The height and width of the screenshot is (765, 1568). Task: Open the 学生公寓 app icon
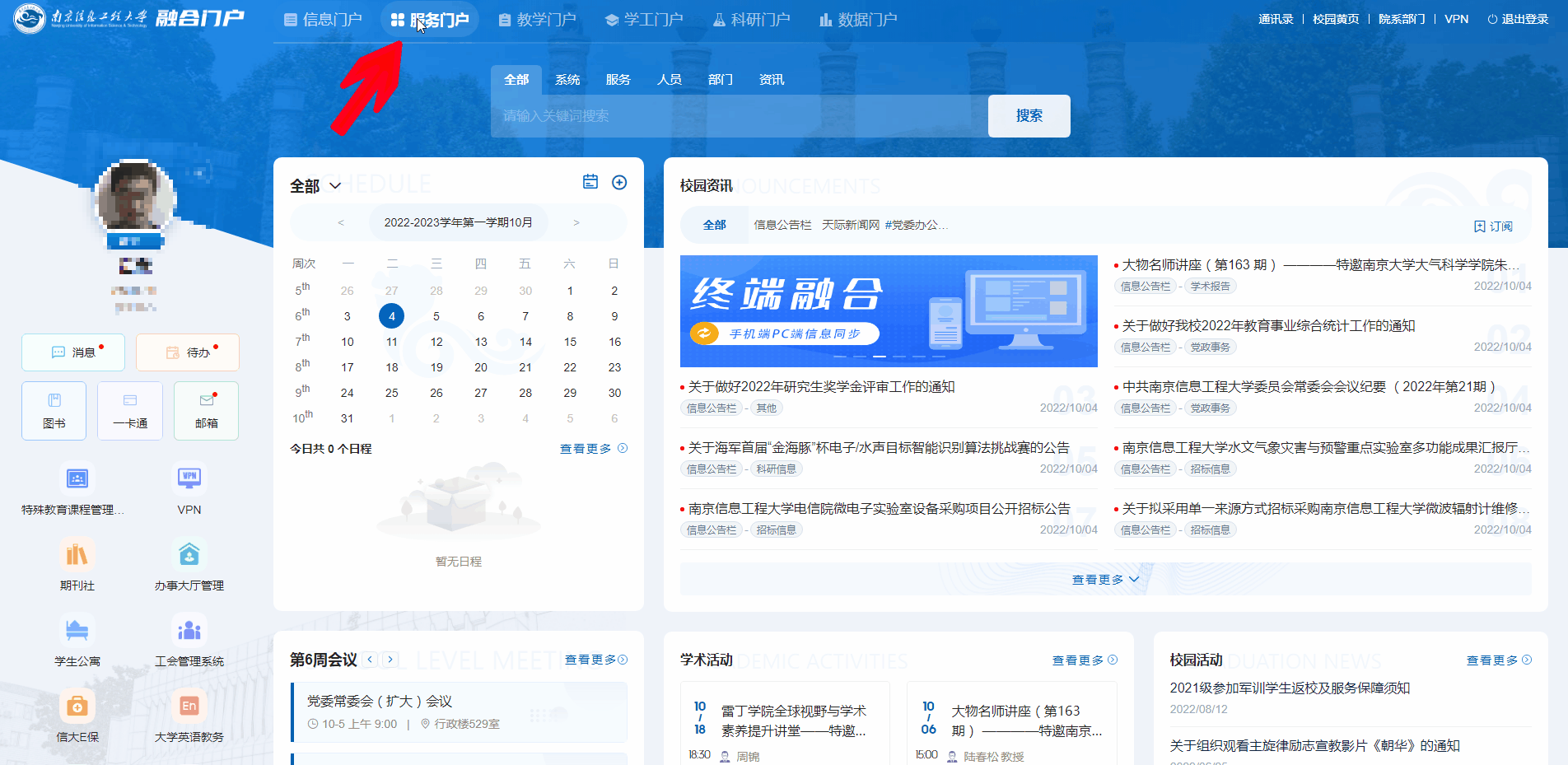pos(77,631)
